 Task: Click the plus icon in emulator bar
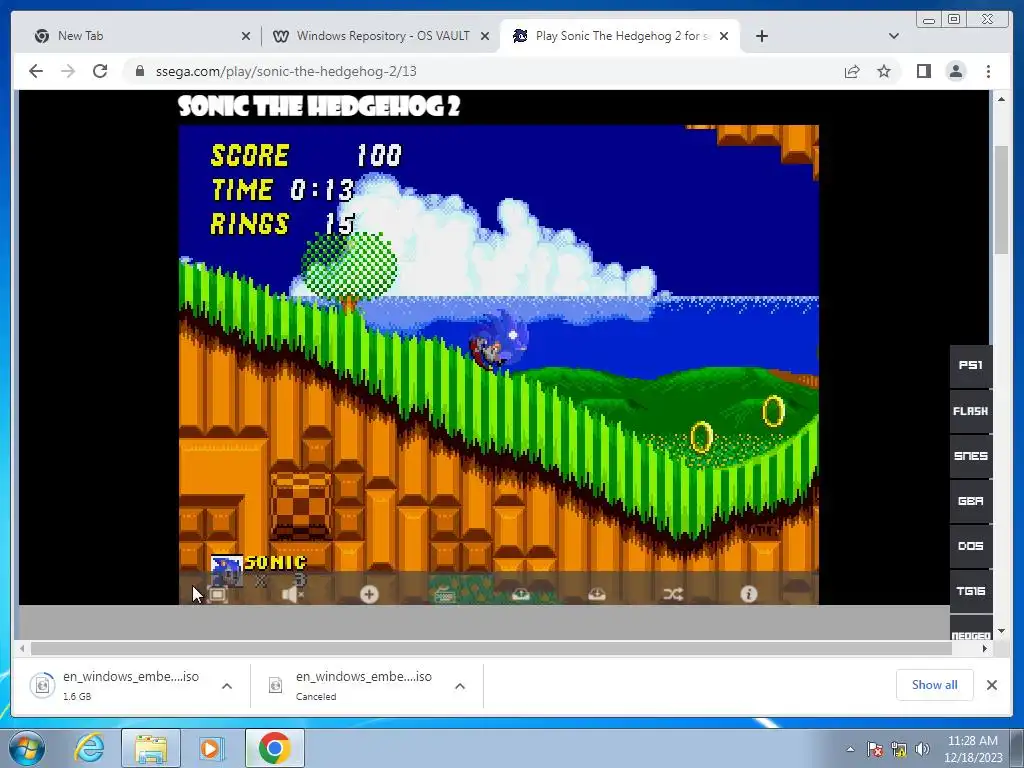pos(369,594)
